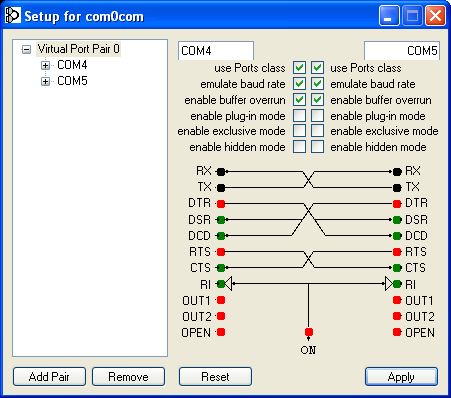Image resolution: width=451 pixels, height=398 pixels.
Task: Click the ON signal pin at bottom
Action: click(309, 332)
